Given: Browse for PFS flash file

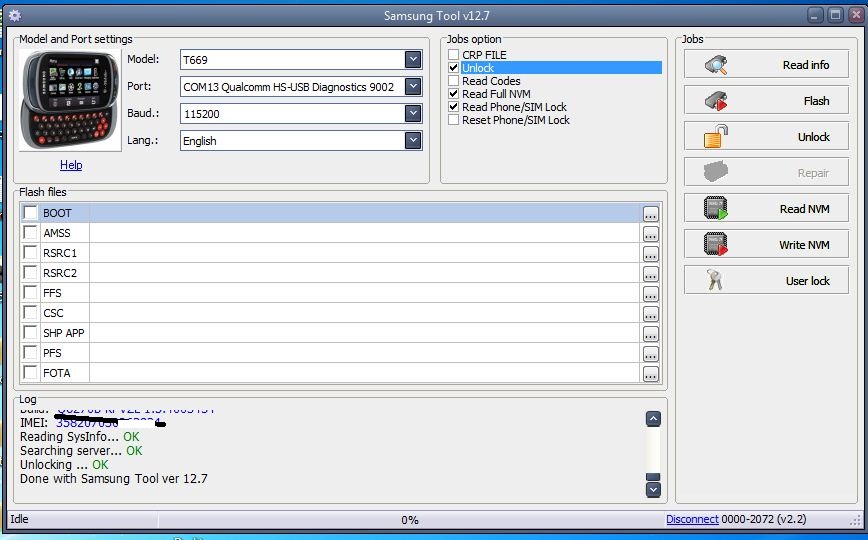Looking at the screenshot, I should (x=650, y=353).
